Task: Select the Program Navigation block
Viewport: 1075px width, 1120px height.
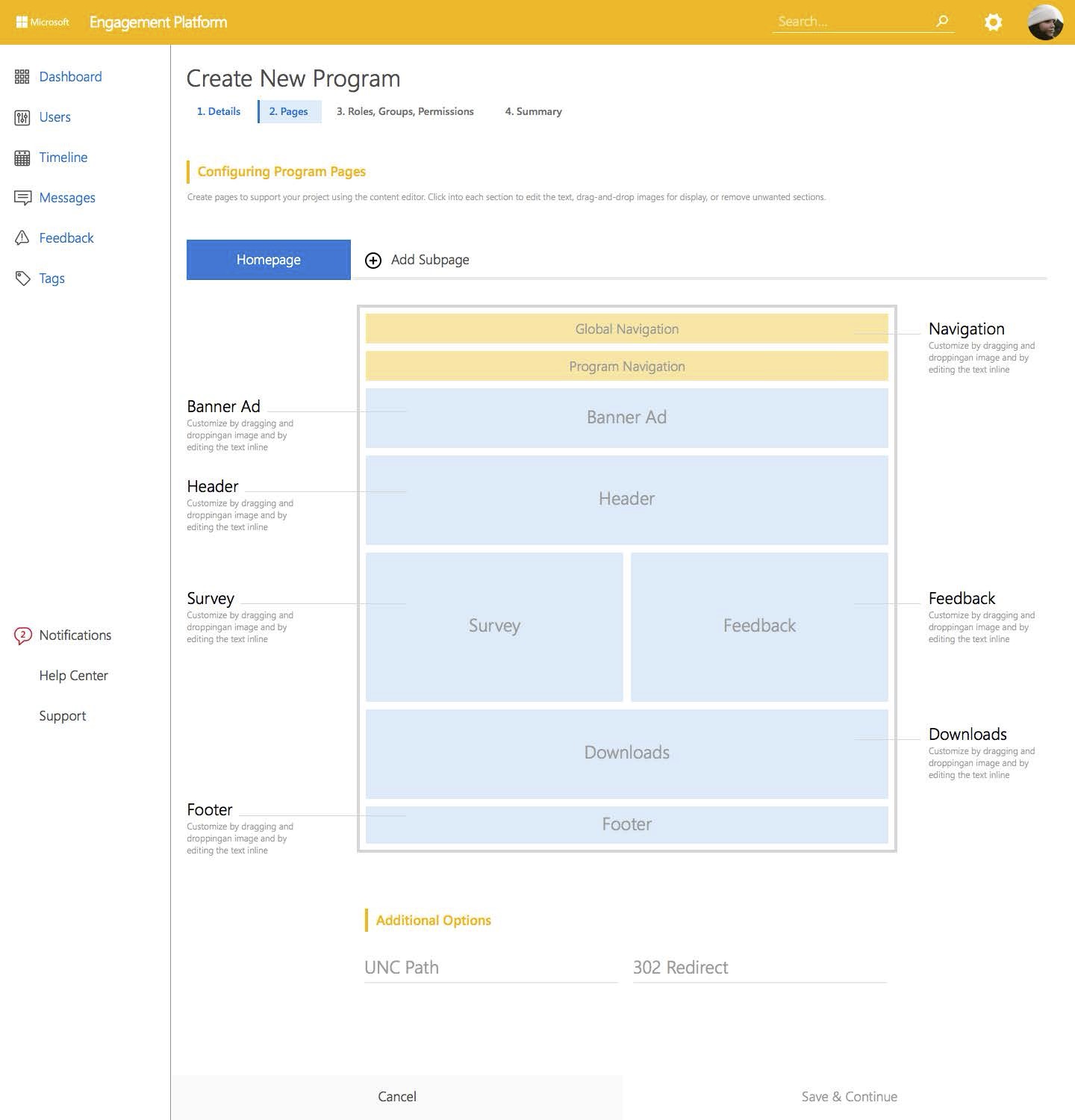Action: click(x=627, y=367)
